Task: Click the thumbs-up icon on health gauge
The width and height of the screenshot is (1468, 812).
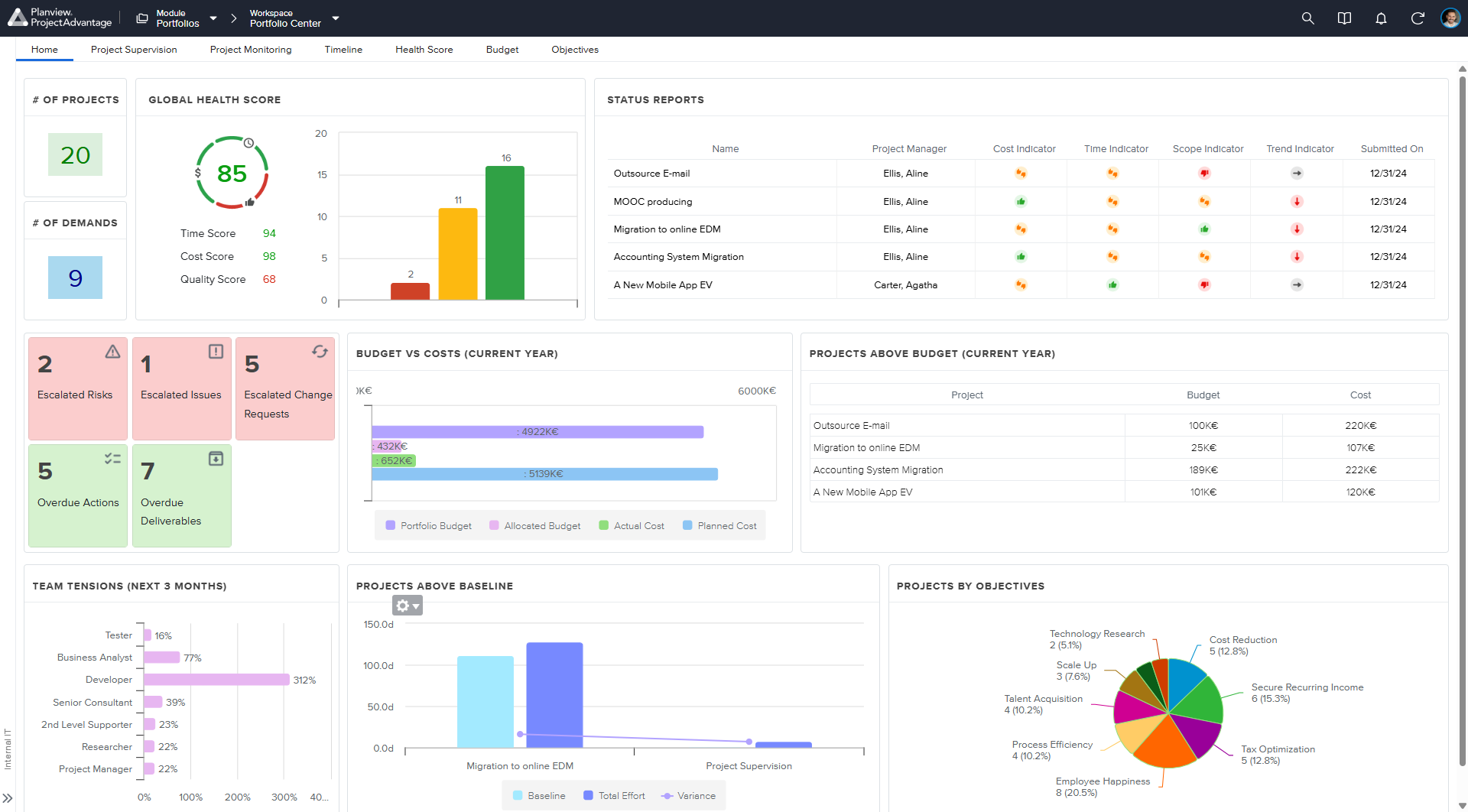Action: point(249,203)
